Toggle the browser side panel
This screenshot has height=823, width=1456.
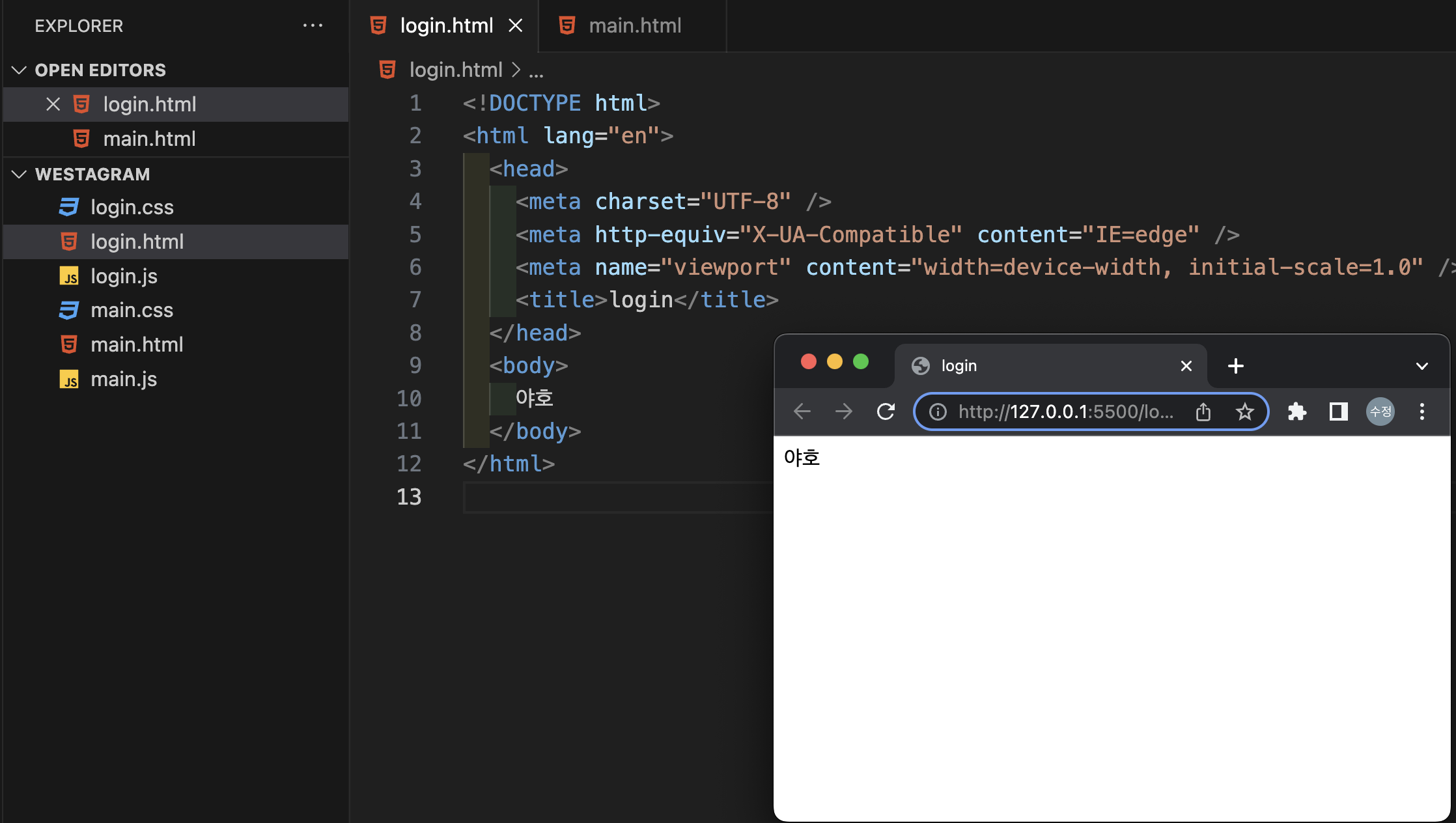[x=1339, y=411]
